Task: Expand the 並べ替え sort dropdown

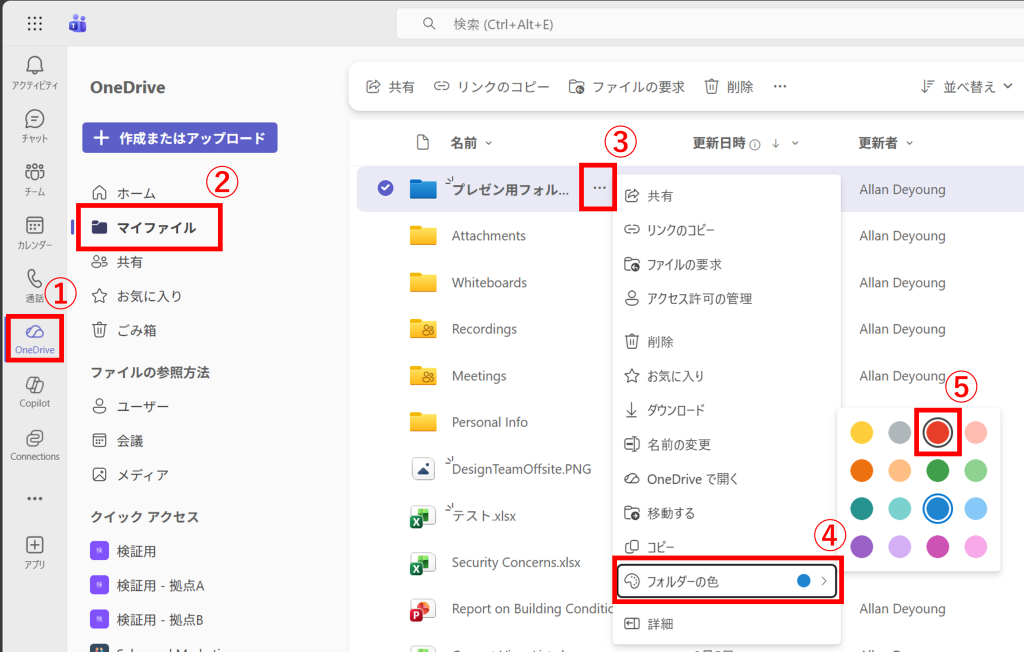Action: point(968,87)
